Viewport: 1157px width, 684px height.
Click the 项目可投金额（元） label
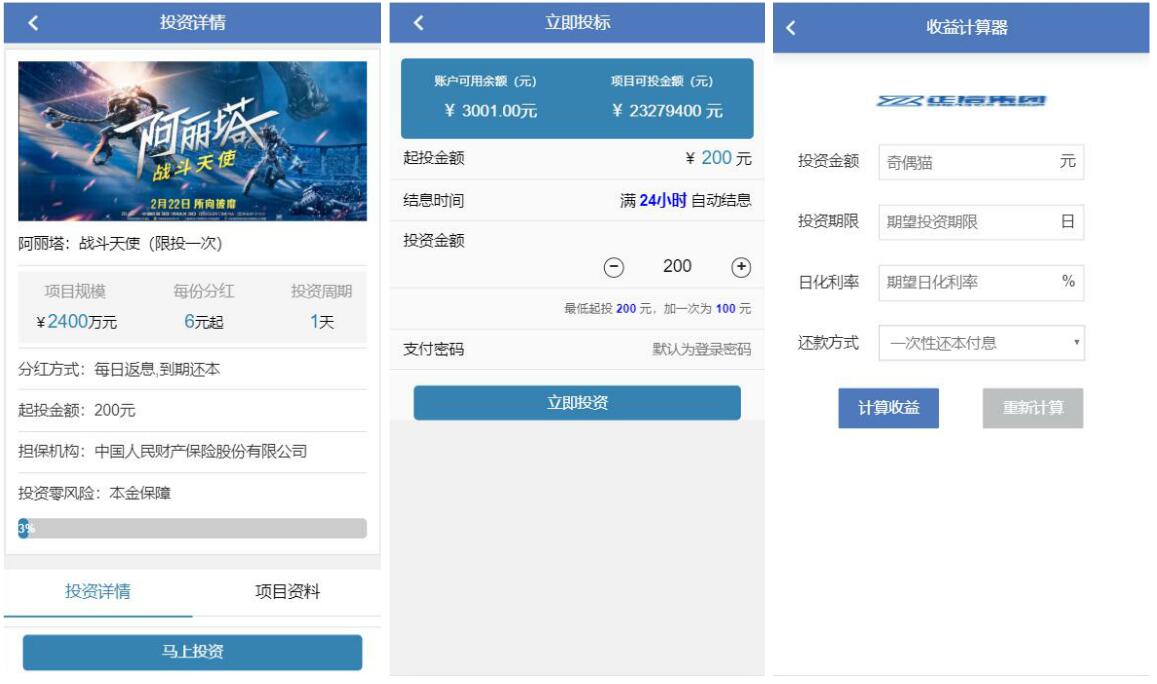(662, 81)
